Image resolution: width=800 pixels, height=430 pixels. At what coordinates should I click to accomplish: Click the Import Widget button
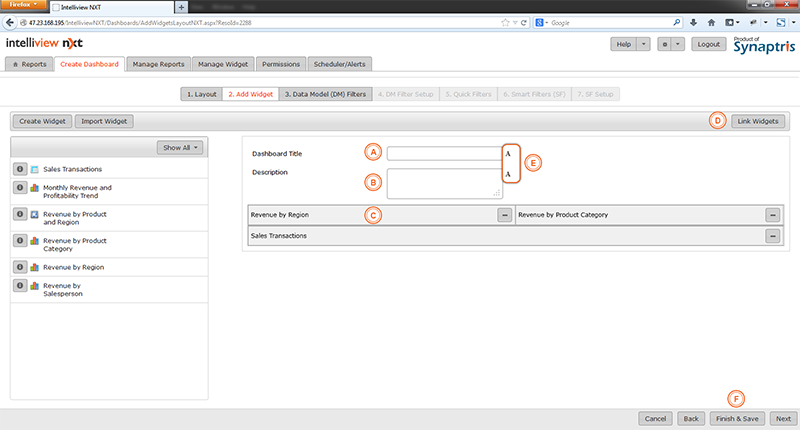104,121
